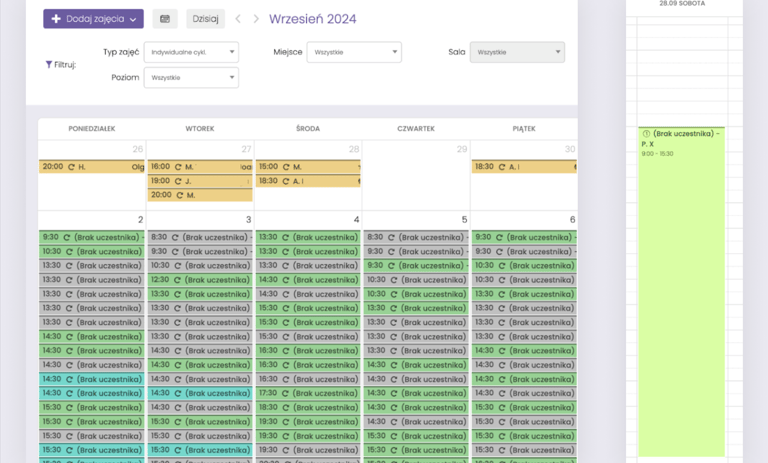Click recurrence icon on 20:00 H. event
The height and width of the screenshot is (463, 768).
point(72,167)
